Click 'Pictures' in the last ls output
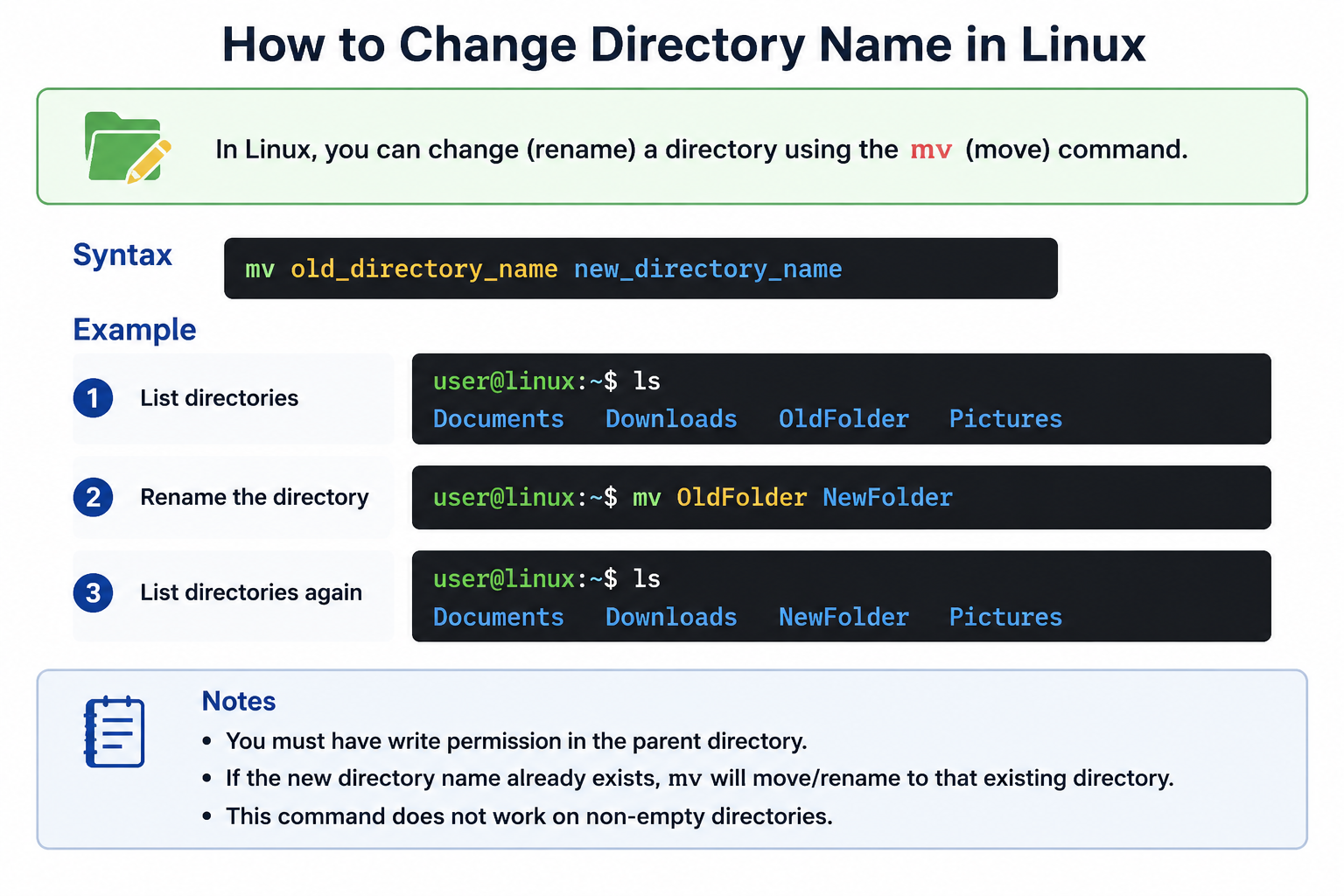The width and height of the screenshot is (1344, 896). [x=1005, y=617]
